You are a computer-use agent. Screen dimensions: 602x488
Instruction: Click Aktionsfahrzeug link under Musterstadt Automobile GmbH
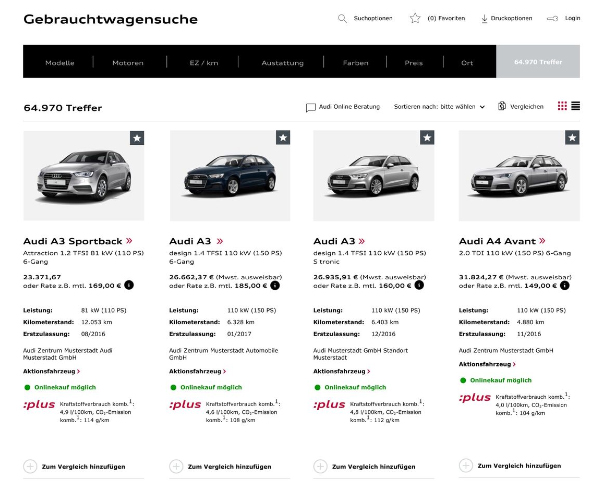tap(197, 371)
